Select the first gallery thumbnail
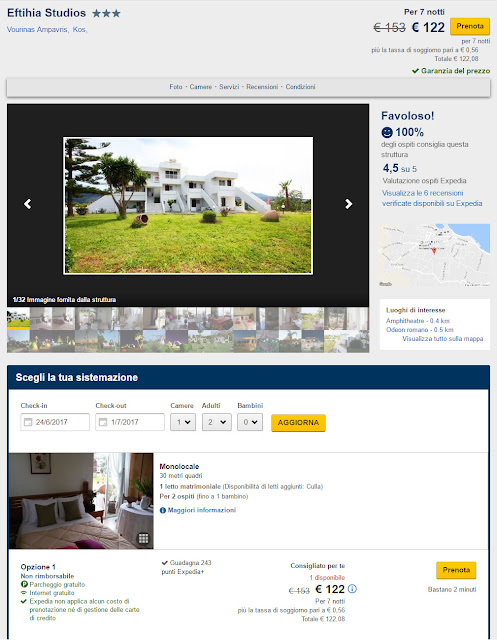Image resolution: width=497 pixels, height=640 pixels. pyautogui.click(x=18, y=319)
